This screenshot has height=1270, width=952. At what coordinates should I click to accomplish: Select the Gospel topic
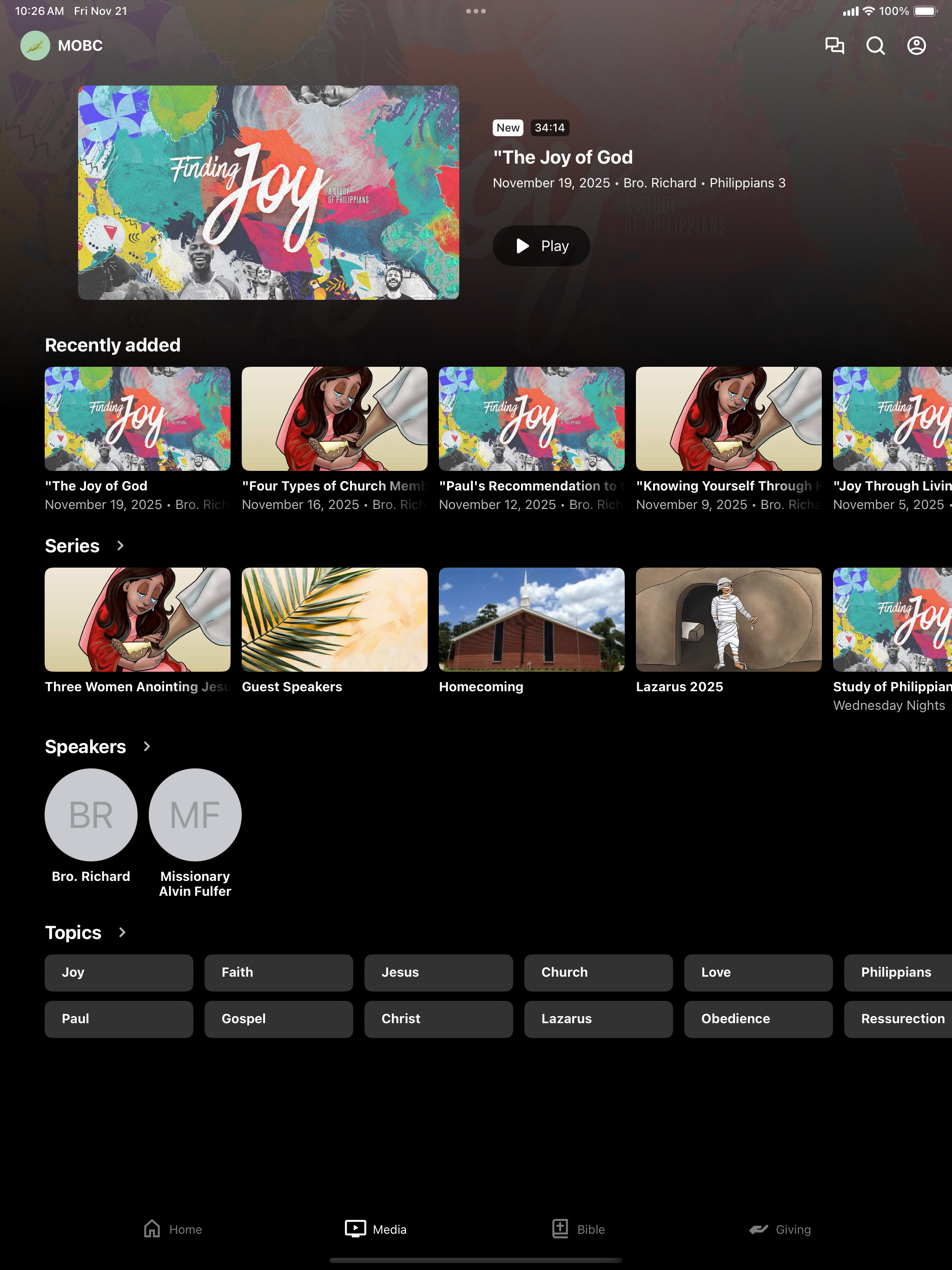(x=278, y=1019)
